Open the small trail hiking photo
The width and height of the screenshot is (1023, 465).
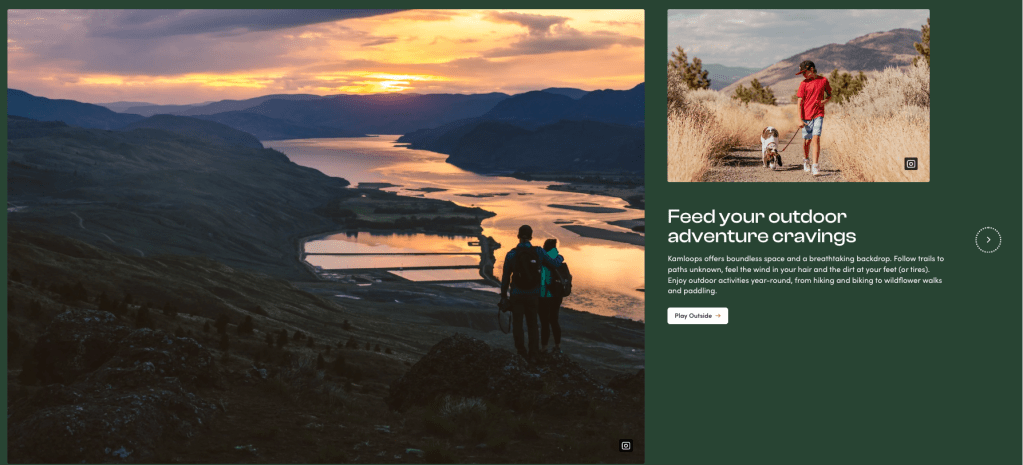point(798,95)
